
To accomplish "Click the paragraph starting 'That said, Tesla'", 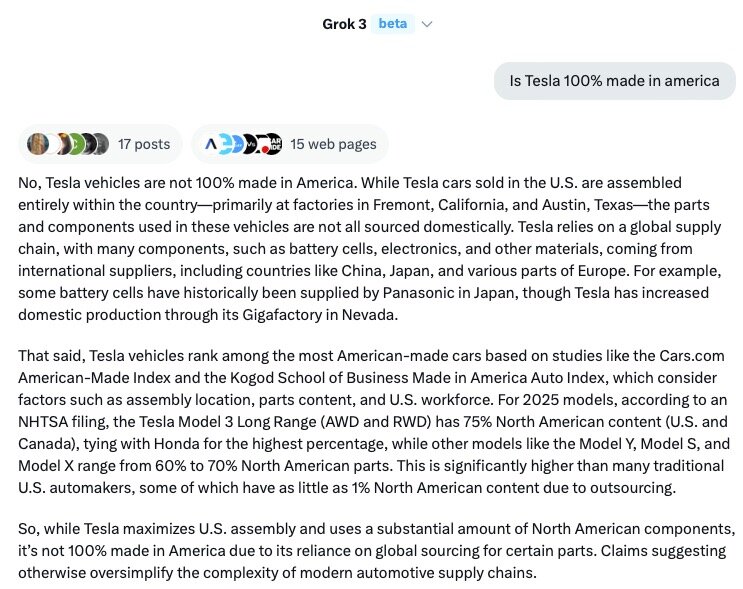I will tap(370, 422).
